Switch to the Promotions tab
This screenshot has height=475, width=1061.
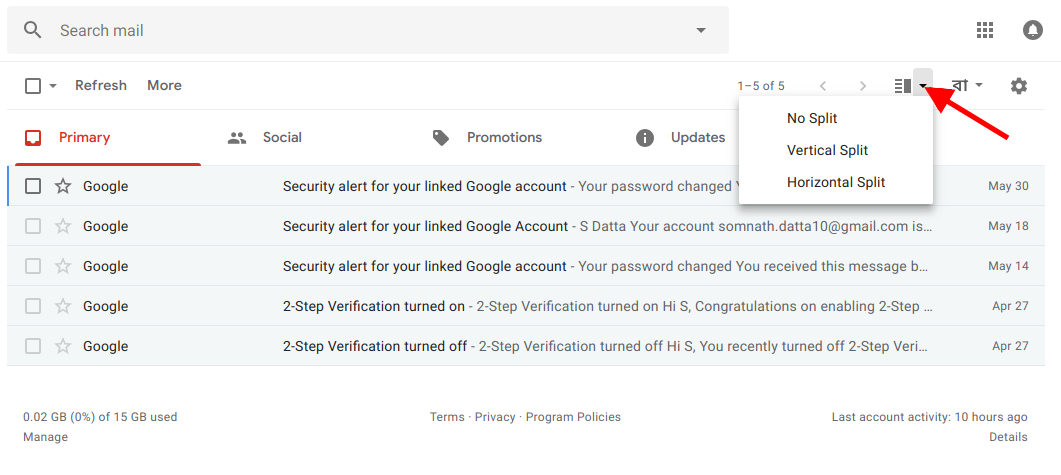(x=503, y=137)
